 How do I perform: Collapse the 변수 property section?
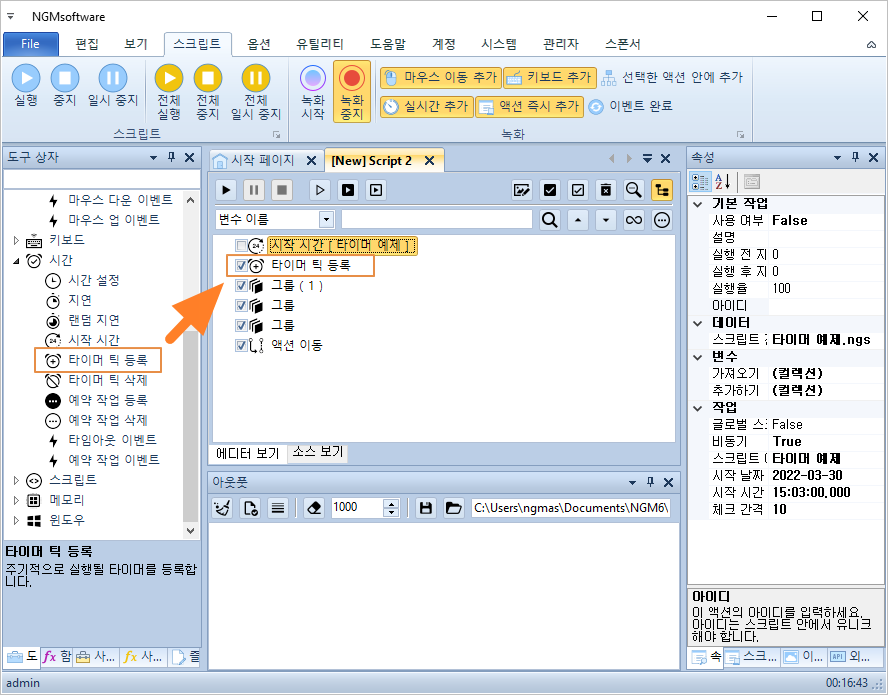(698, 357)
